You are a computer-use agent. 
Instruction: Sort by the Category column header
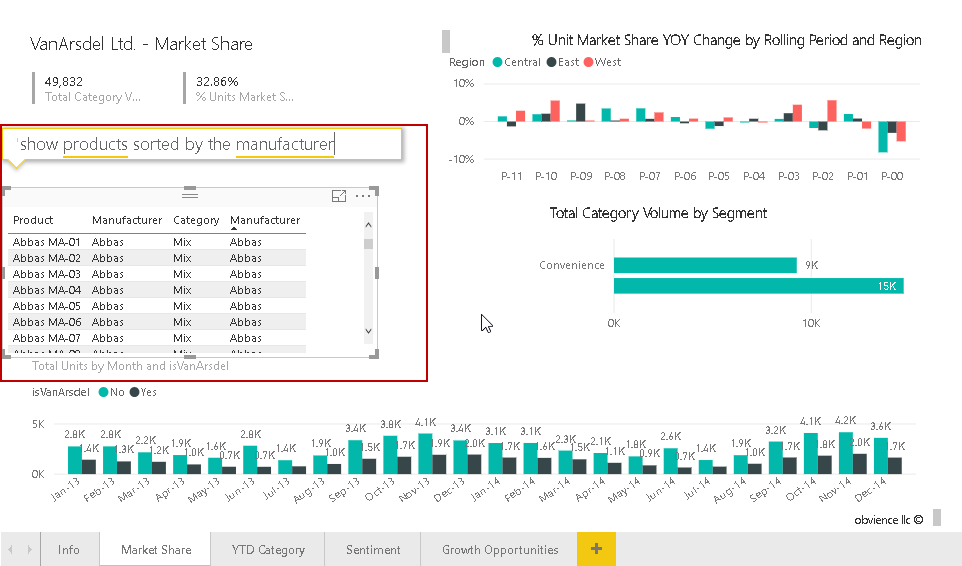click(196, 220)
